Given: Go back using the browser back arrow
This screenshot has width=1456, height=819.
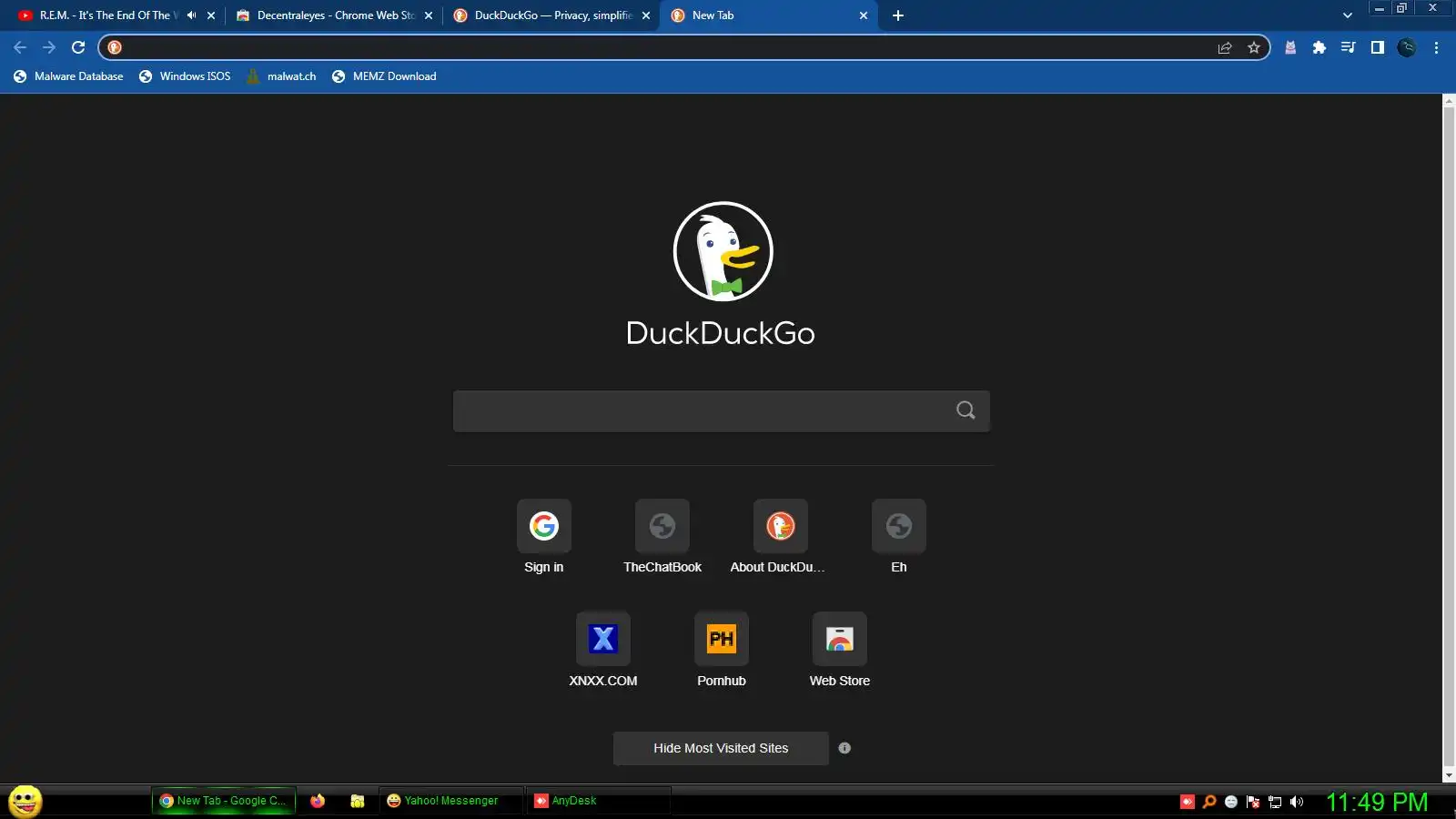Looking at the screenshot, I should [x=20, y=47].
